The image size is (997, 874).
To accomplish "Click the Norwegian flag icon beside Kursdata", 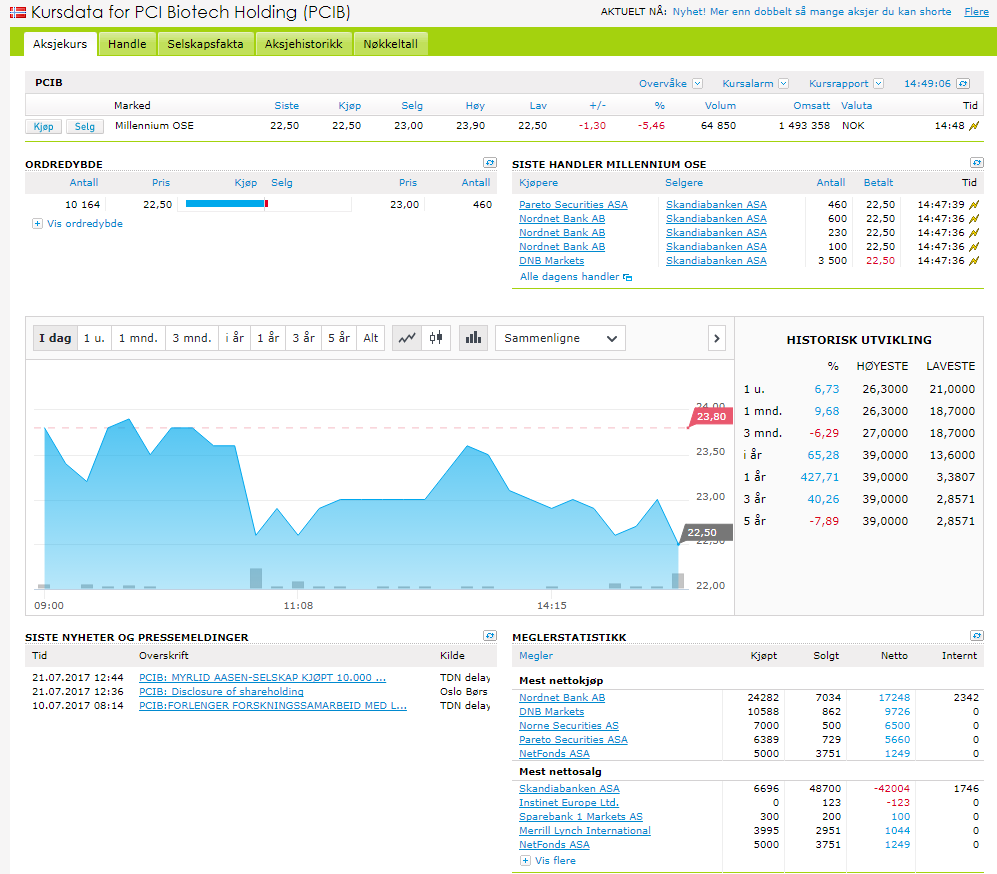I will click(x=18, y=12).
